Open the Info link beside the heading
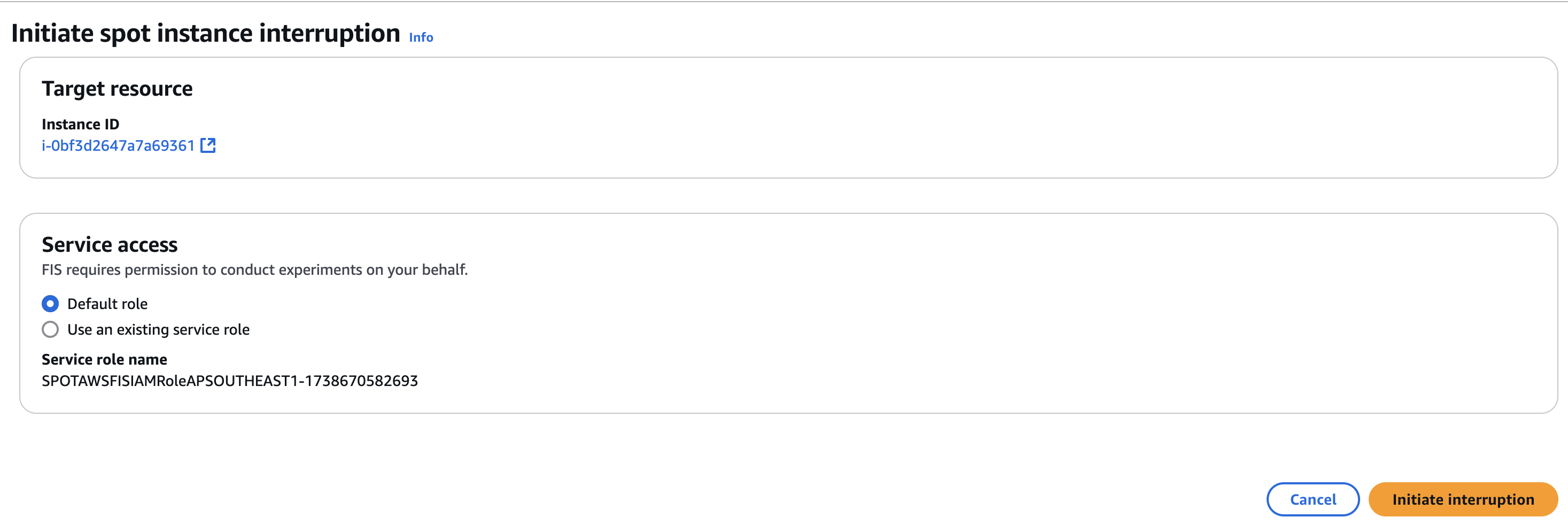 421,37
